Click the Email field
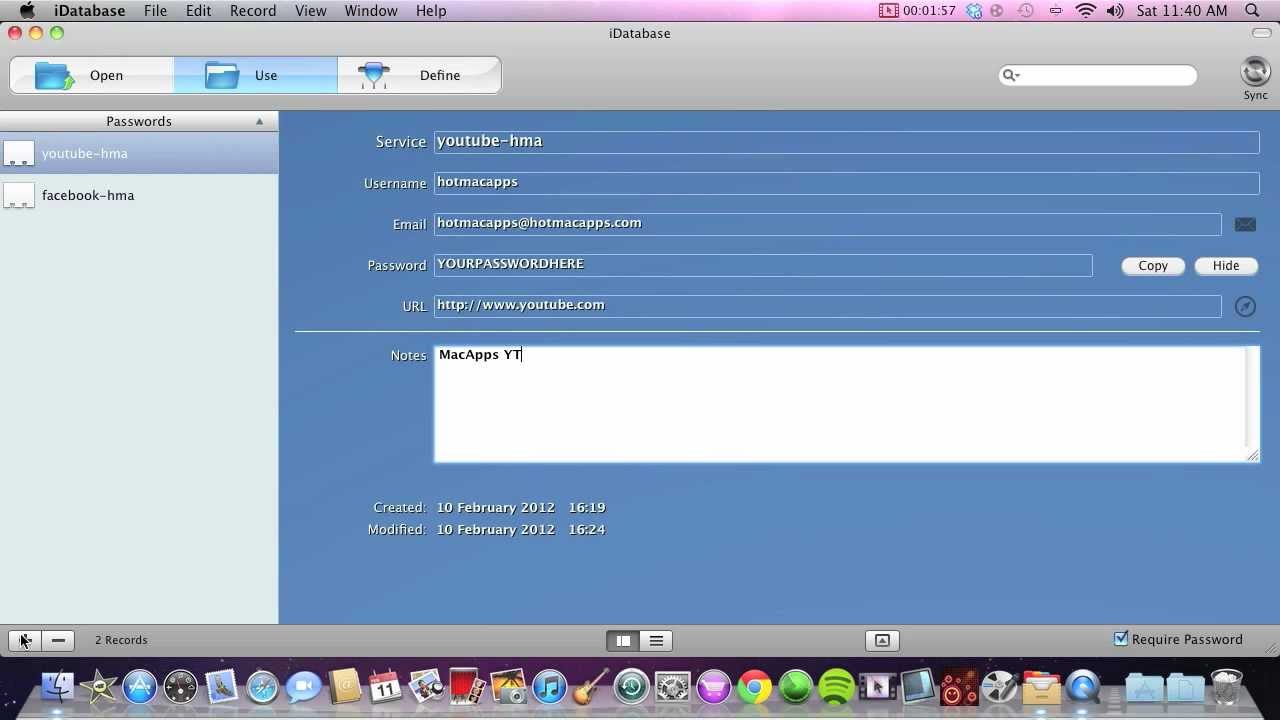The height and width of the screenshot is (720, 1280). [827, 224]
